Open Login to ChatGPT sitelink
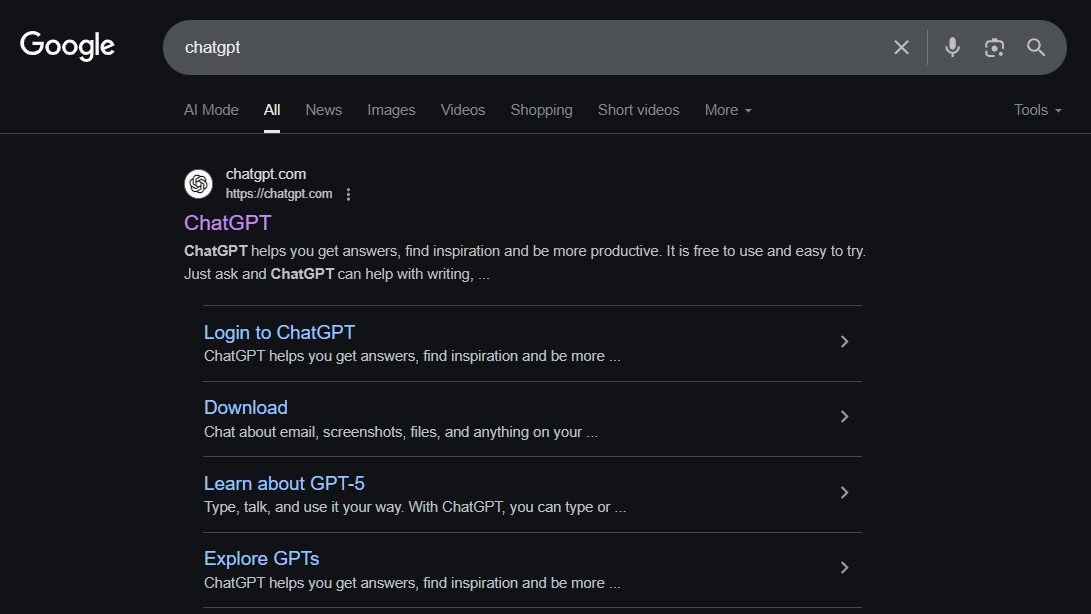 (x=279, y=333)
